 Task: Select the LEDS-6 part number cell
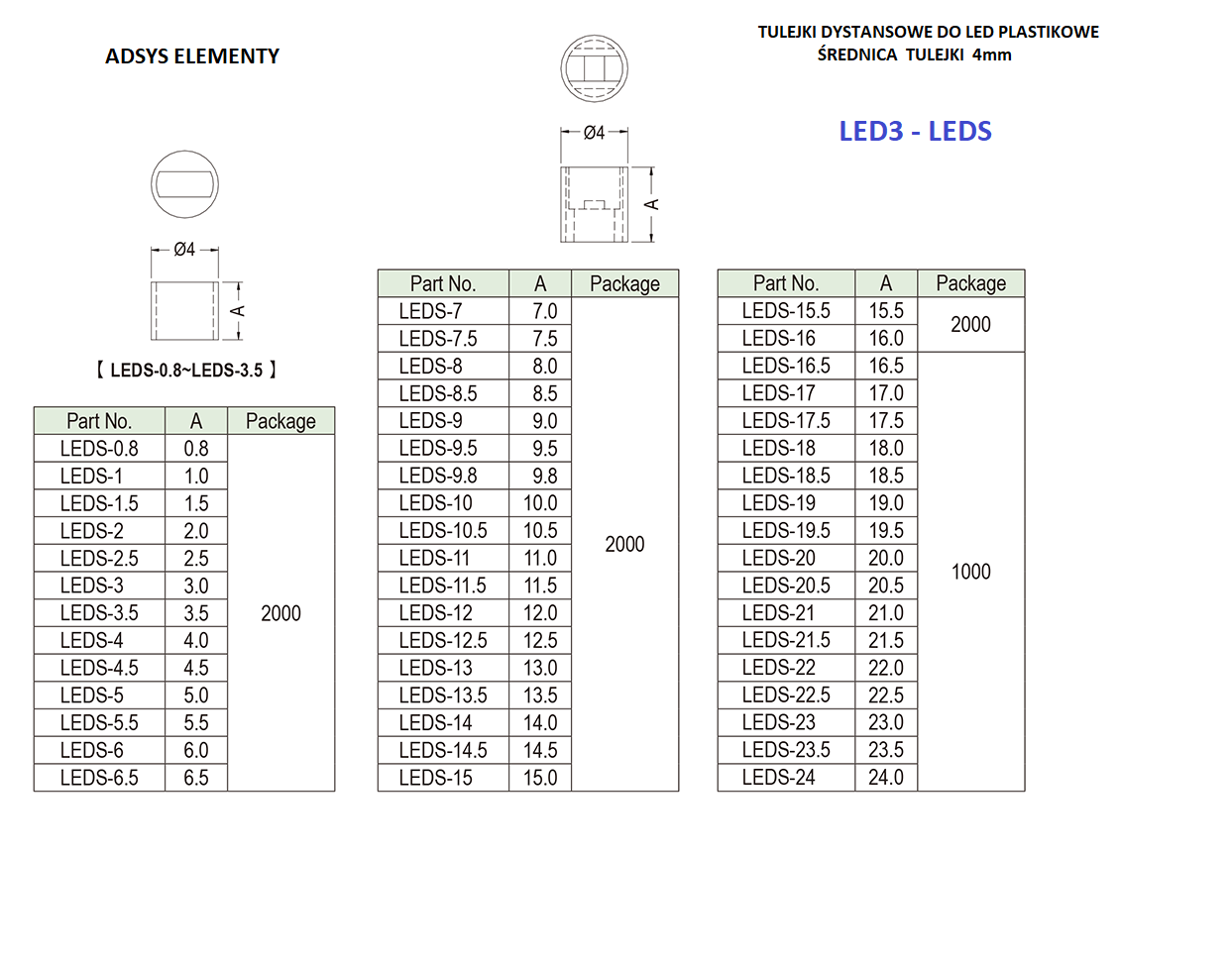pyautogui.click(x=99, y=751)
